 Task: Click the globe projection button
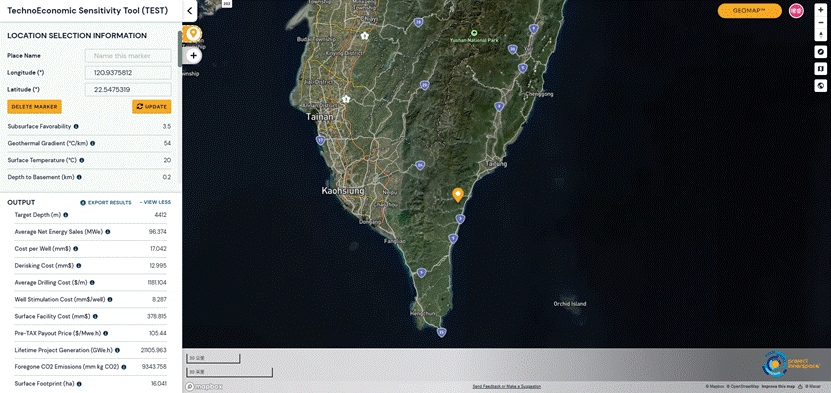click(x=820, y=86)
